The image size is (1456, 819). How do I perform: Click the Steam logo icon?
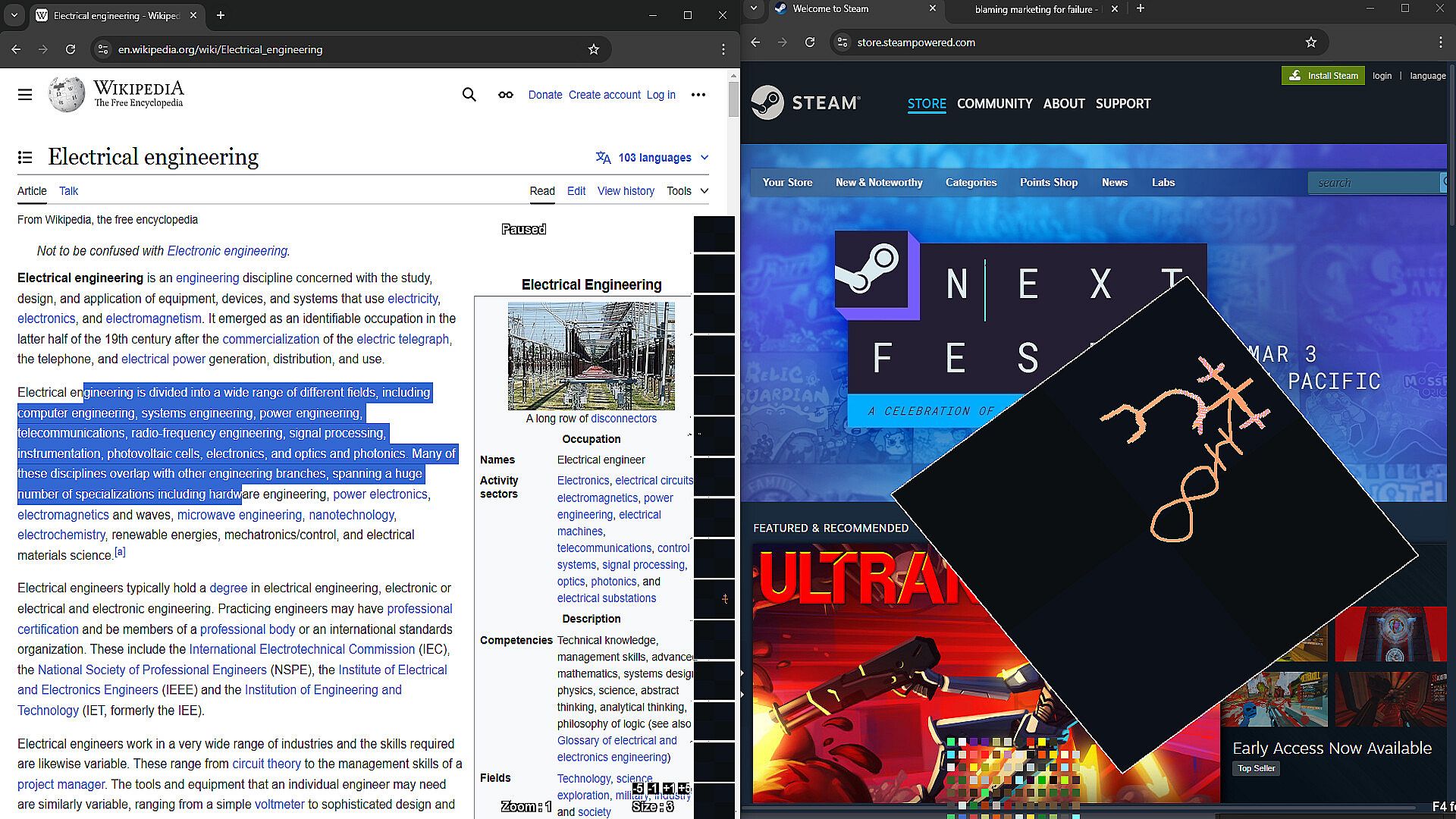click(x=767, y=102)
